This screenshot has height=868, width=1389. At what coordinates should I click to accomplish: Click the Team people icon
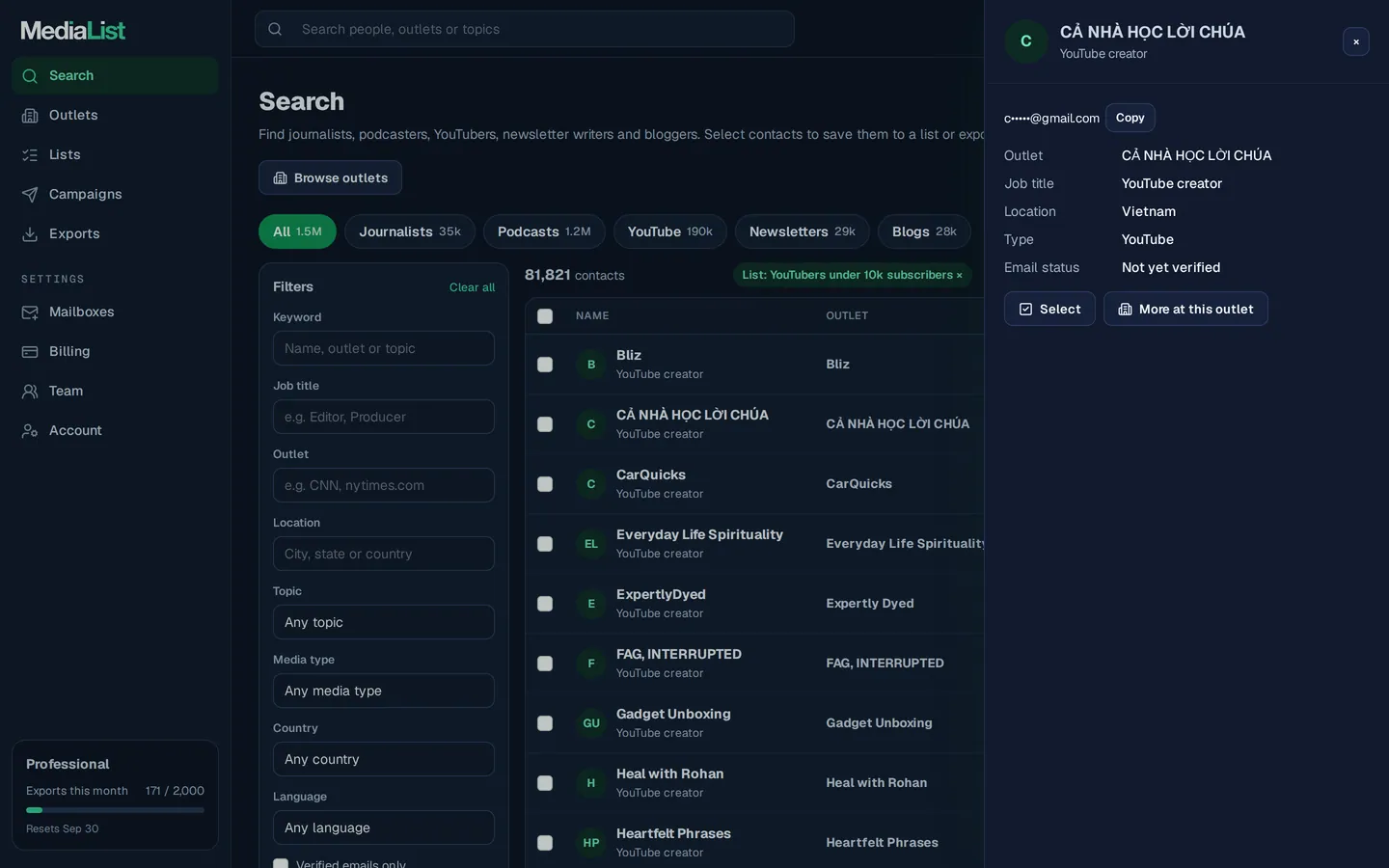click(x=30, y=392)
